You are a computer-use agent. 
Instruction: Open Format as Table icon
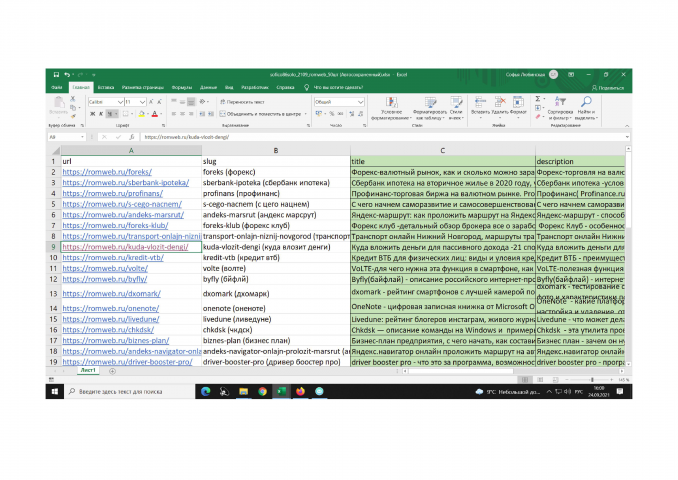pos(430,102)
